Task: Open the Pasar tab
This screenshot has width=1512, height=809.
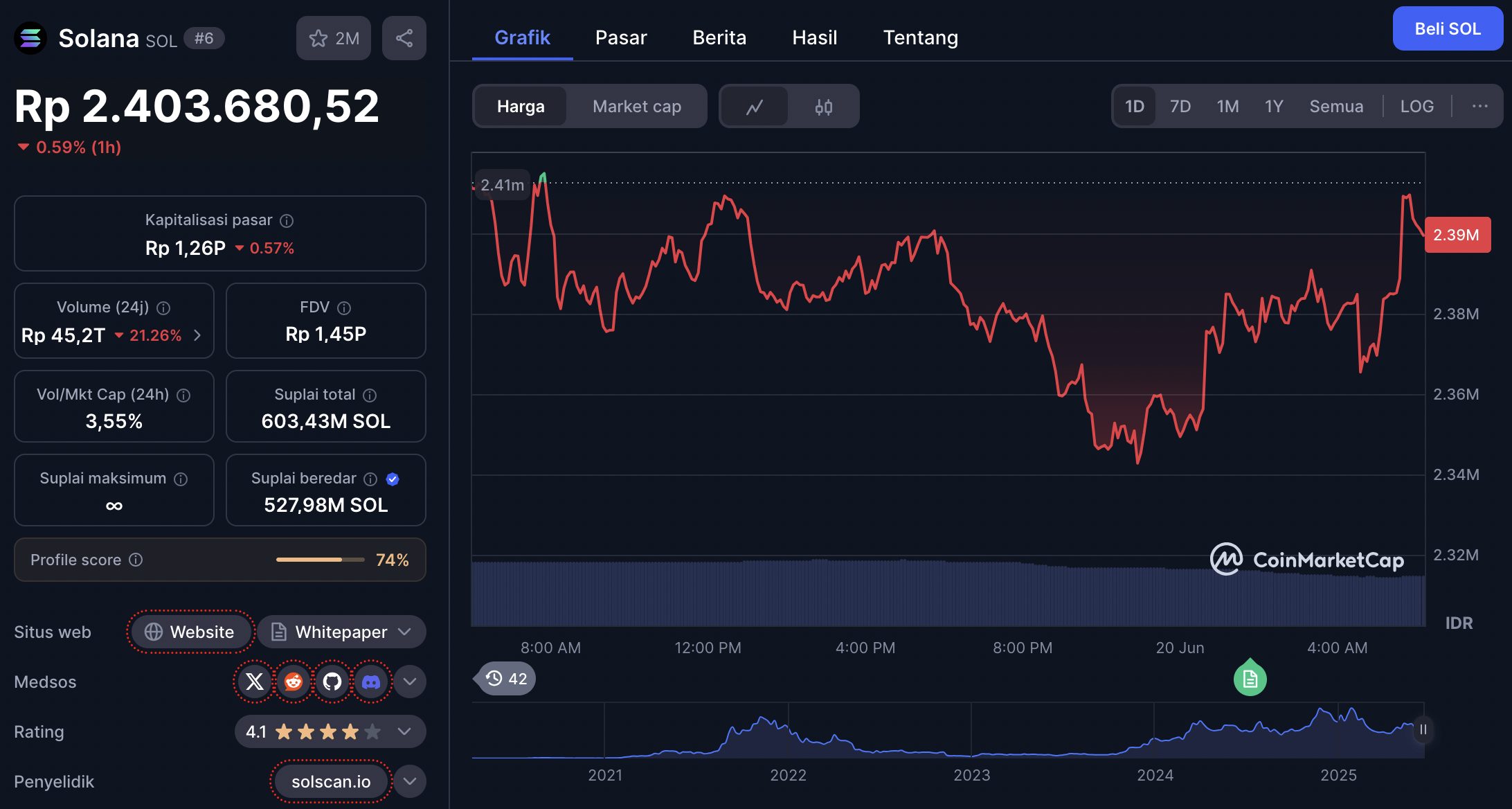Action: pyautogui.click(x=621, y=37)
